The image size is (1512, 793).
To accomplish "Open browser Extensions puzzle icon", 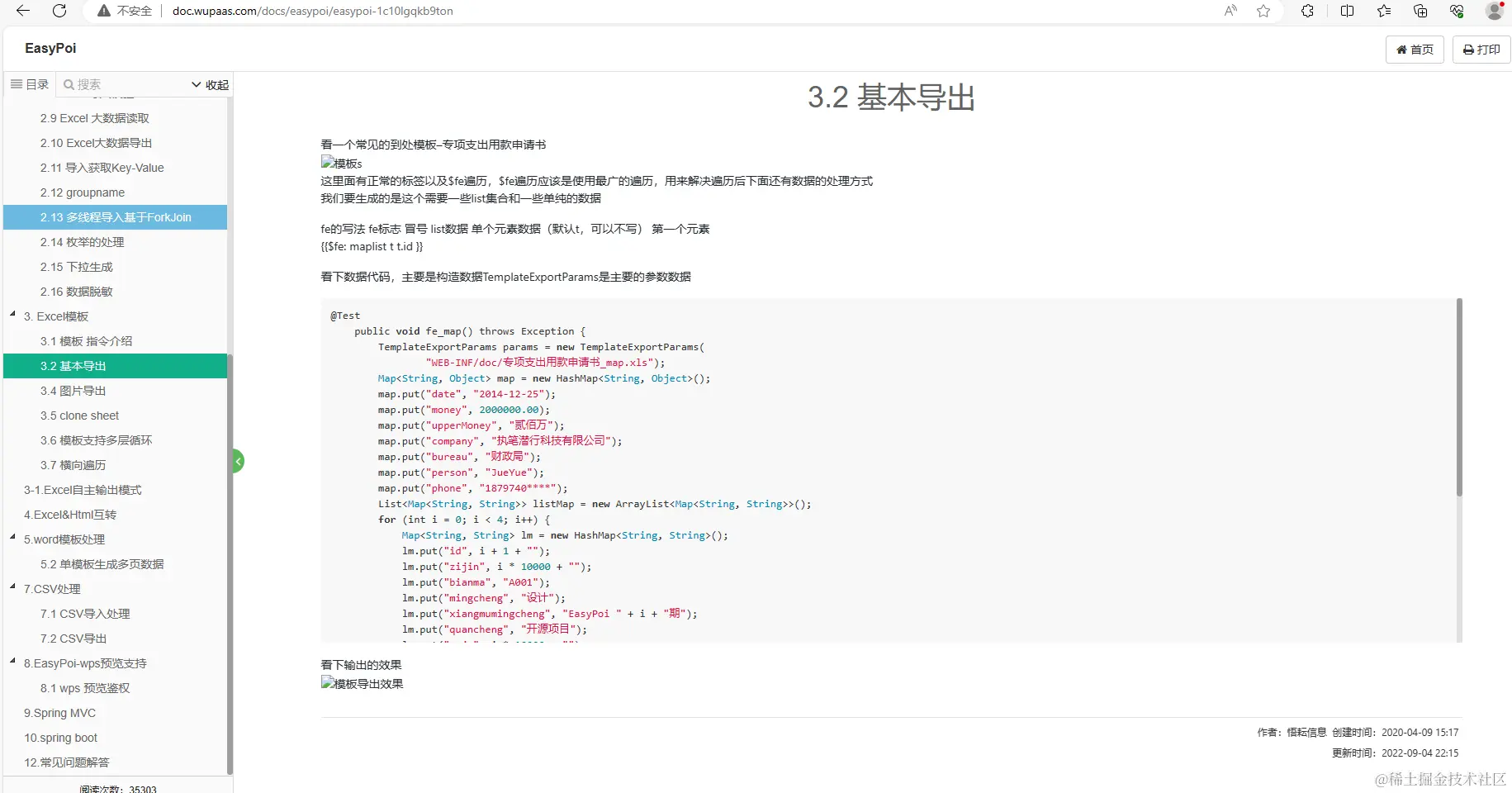I will pyautogui.click(x=1307, y=11).
